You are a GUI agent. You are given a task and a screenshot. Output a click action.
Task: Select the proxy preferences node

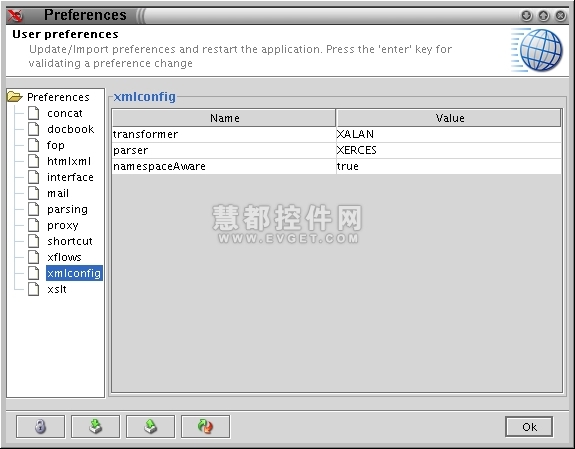(x=63, y=225)
